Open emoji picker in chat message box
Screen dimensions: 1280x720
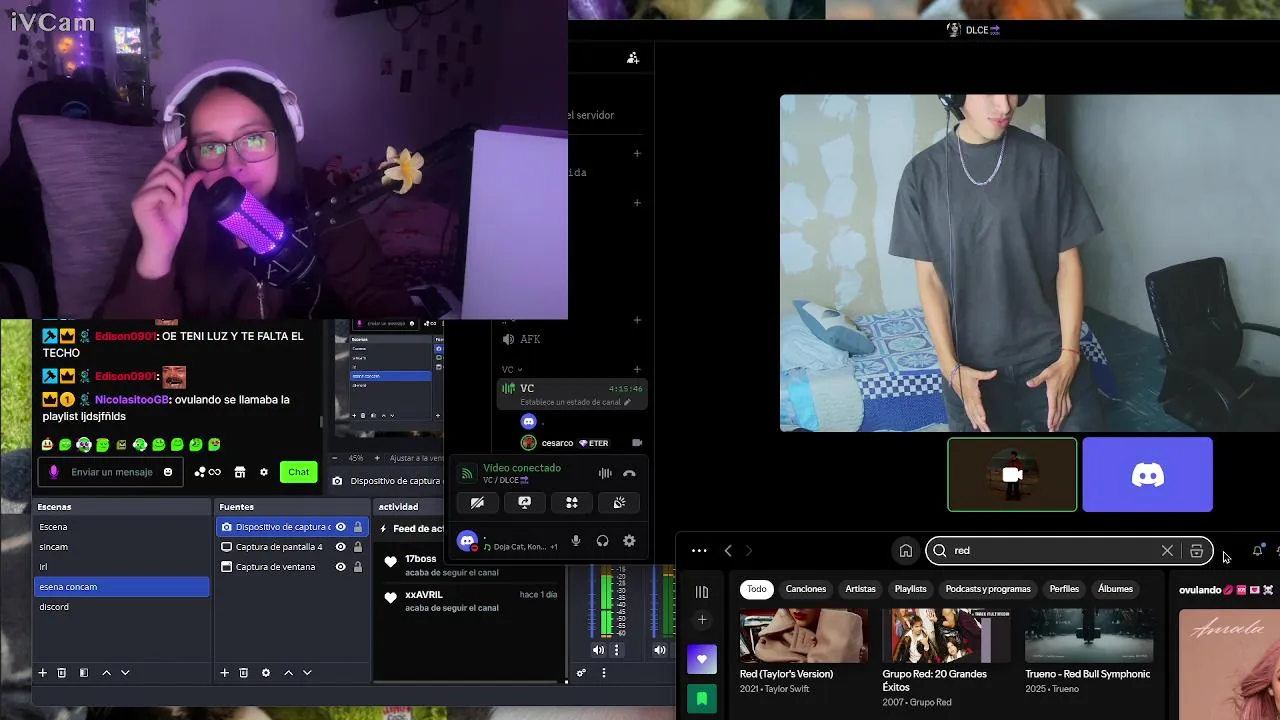pos(168,472)
